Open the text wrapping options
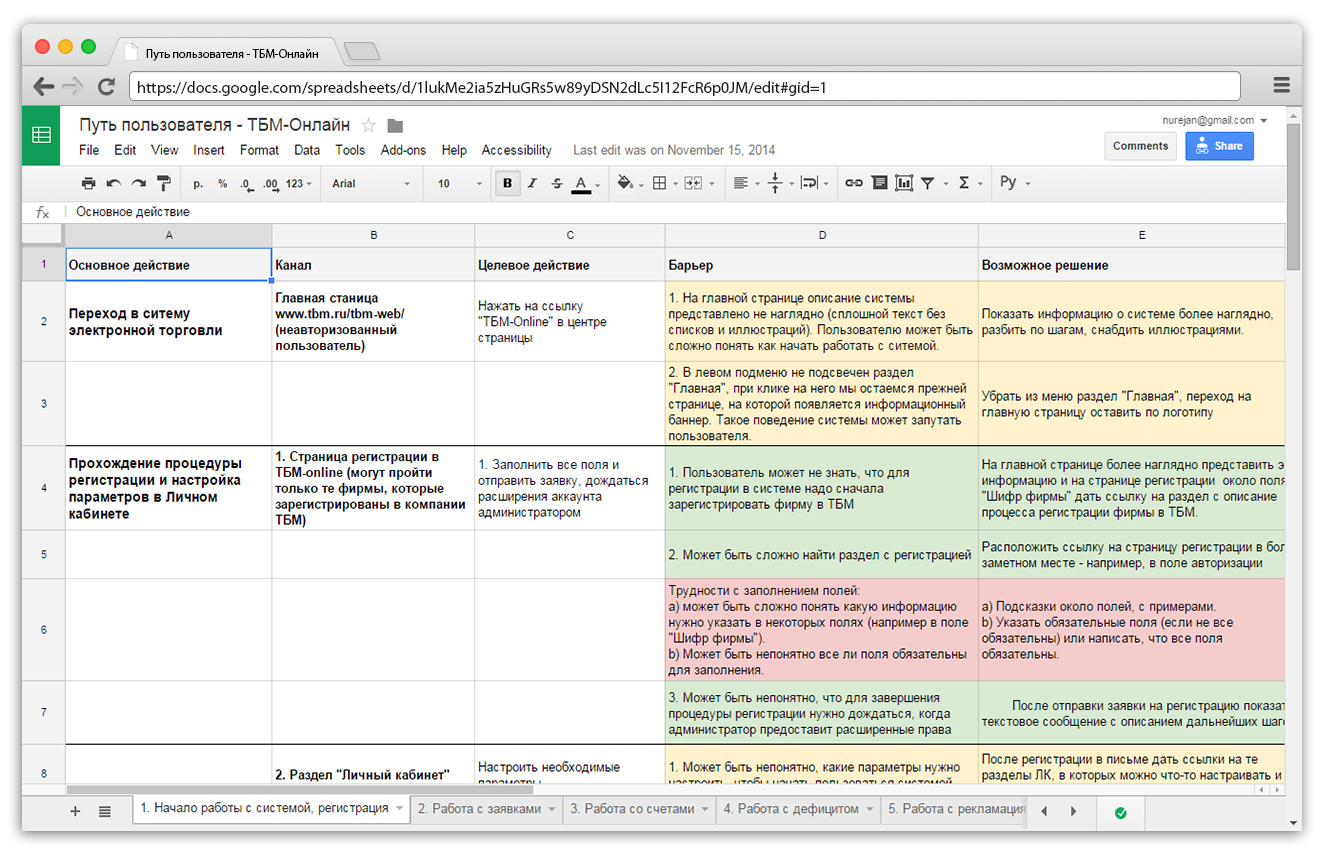Screen dimensions: 1324x852 pos(814,183)
